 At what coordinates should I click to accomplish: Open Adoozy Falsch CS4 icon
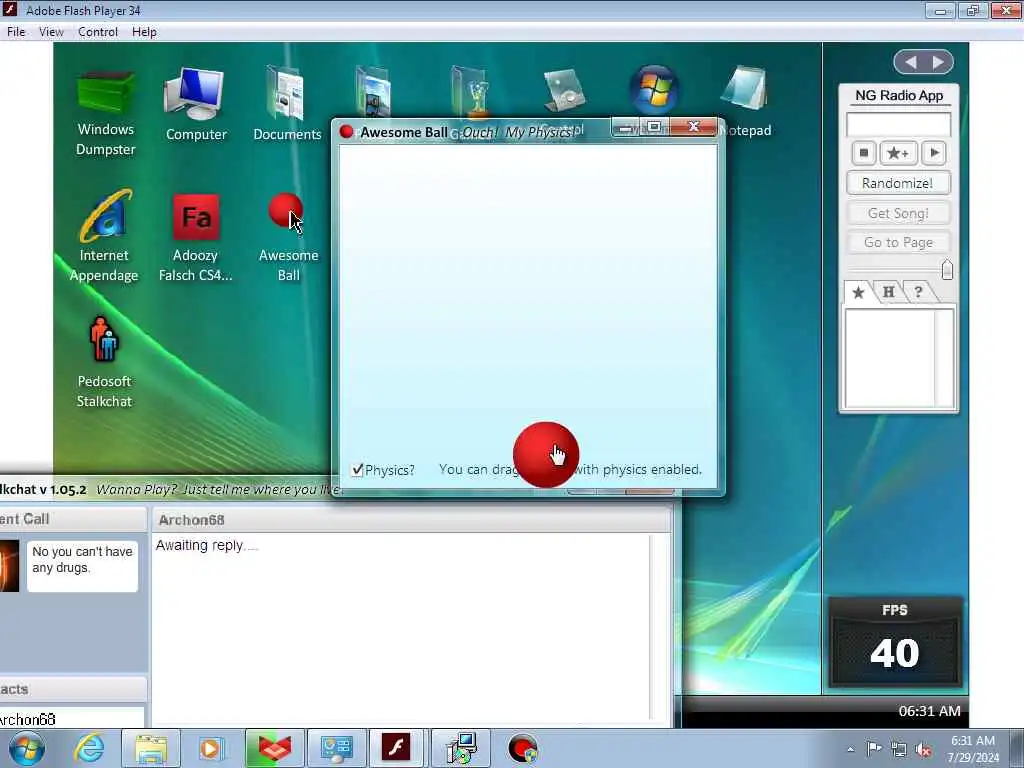[195, 238]
